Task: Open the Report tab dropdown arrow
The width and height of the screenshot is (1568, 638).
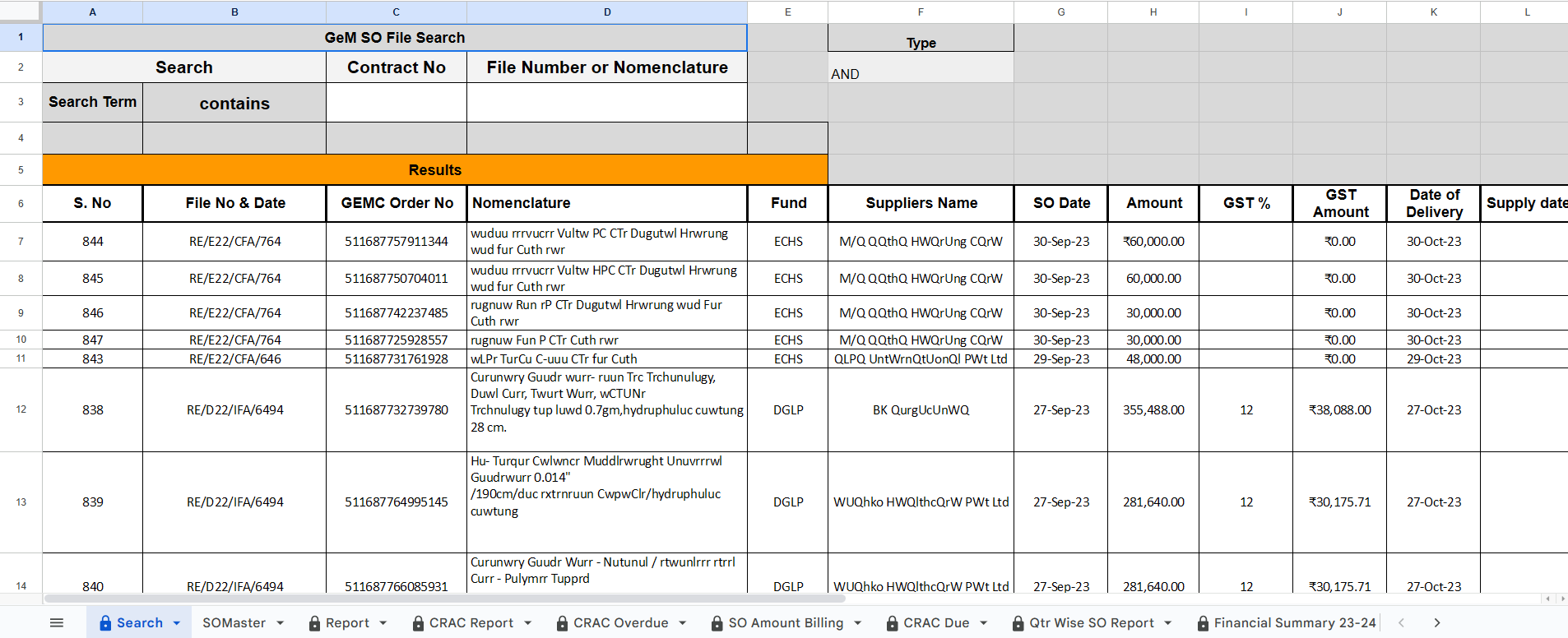Action: coord(384,623)
